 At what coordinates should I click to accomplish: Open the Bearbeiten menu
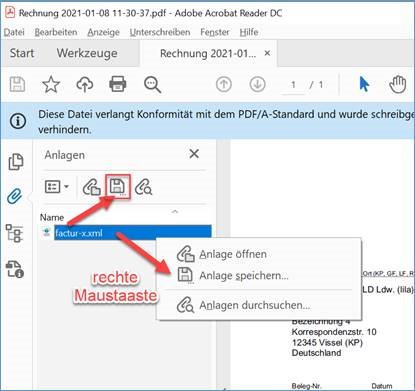[56, 32]
